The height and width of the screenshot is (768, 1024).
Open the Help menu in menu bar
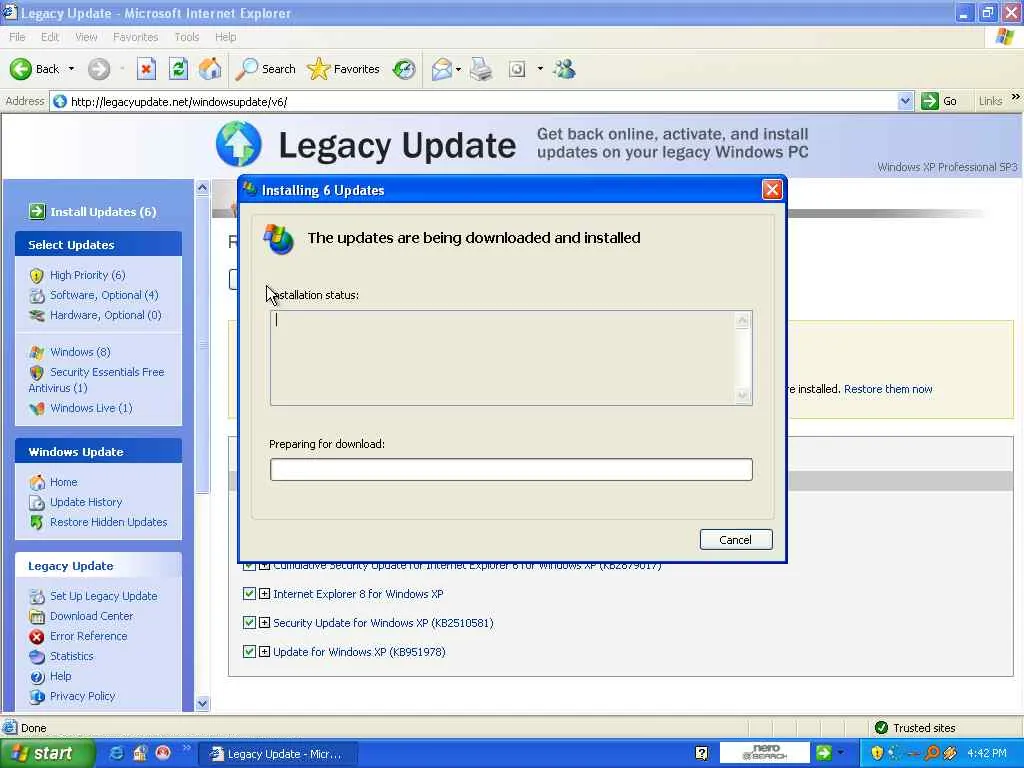coord(225,37)
